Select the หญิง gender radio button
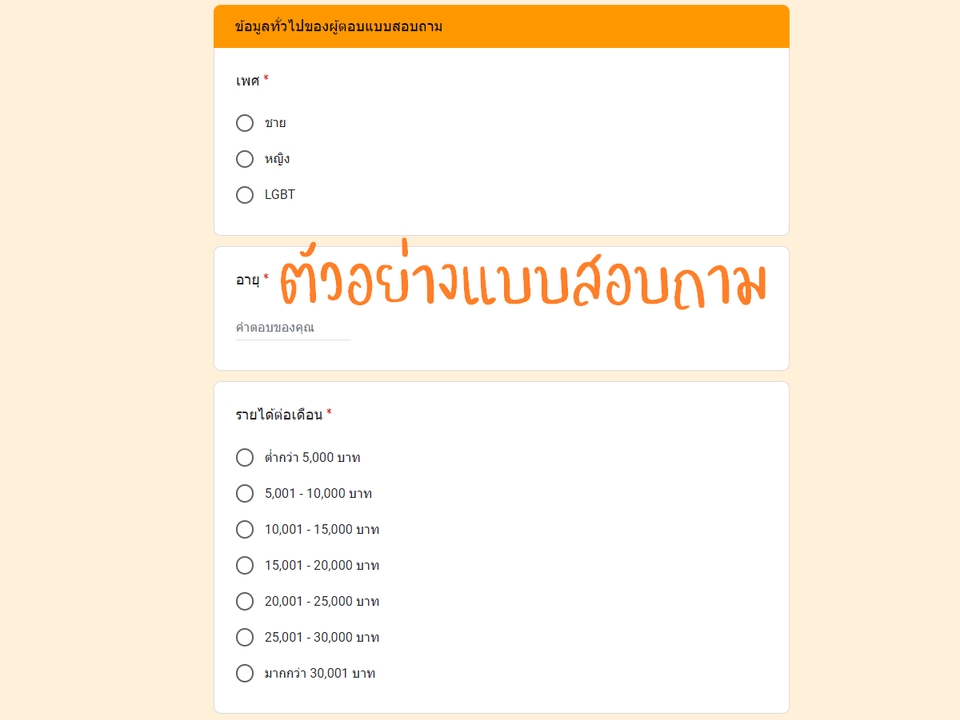This screenshot has height=720, width=960. (244, 159)
